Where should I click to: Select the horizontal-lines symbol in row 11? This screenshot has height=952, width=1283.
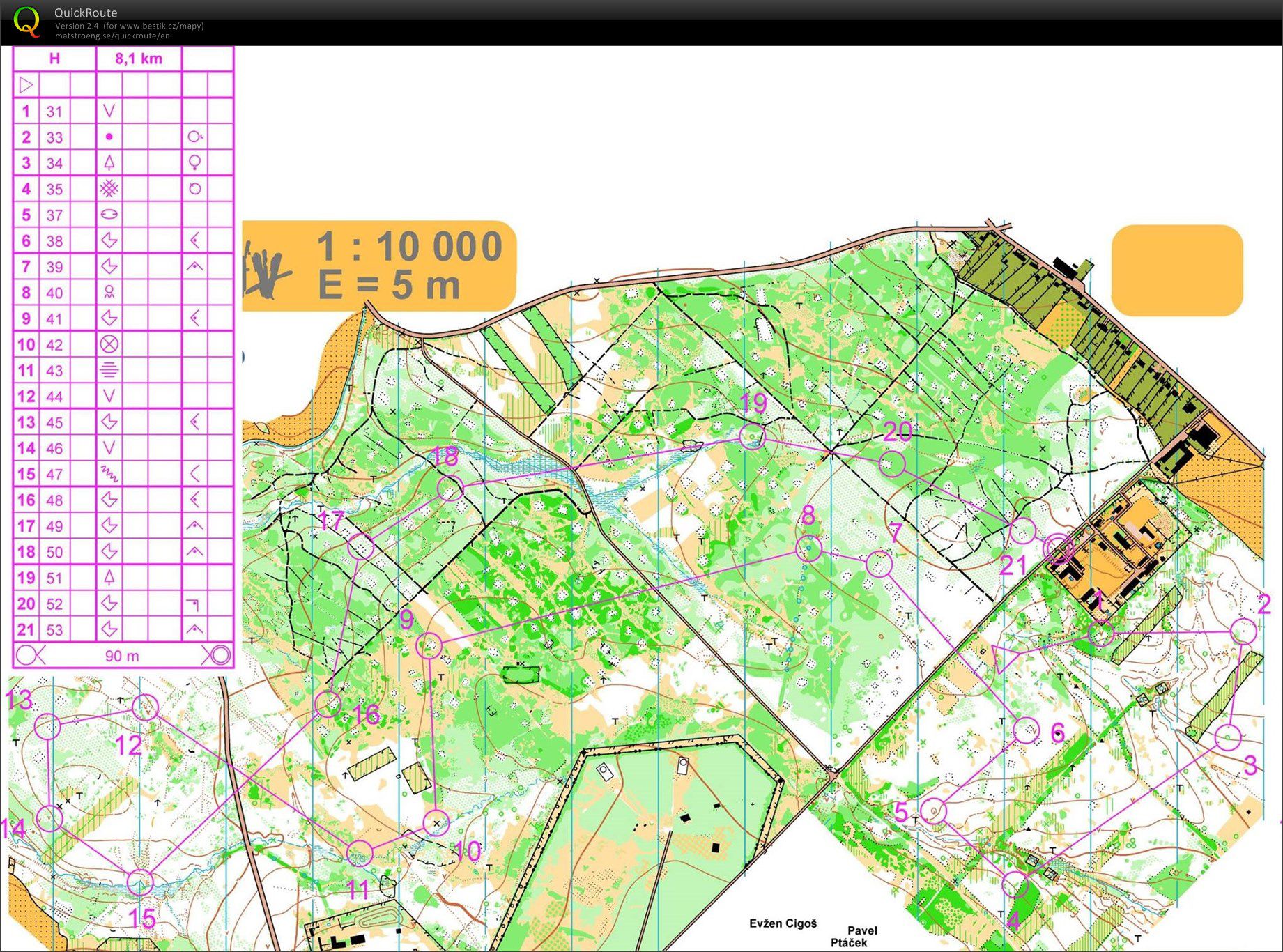(x=109, y=369)
